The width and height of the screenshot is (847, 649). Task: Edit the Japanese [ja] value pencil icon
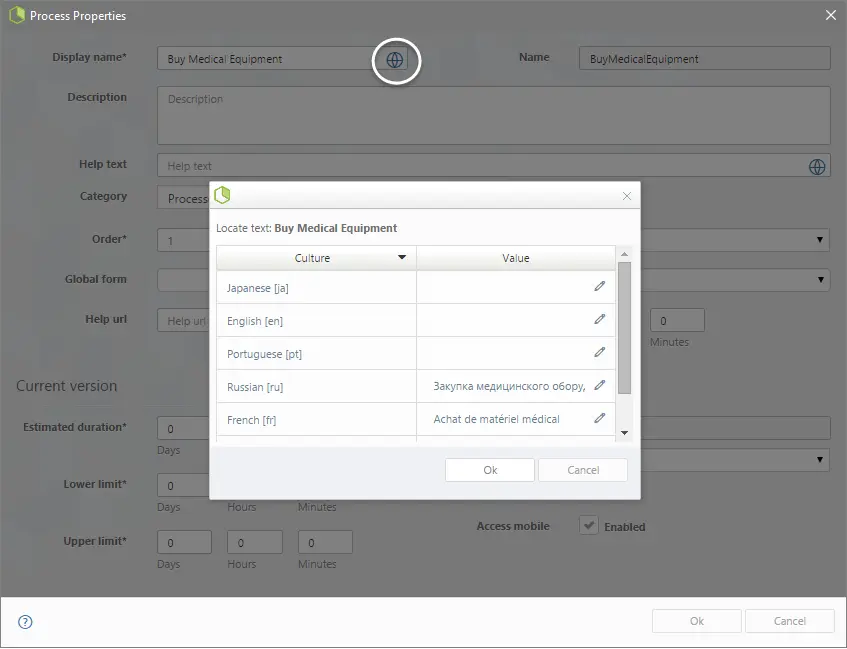(600, 286)
